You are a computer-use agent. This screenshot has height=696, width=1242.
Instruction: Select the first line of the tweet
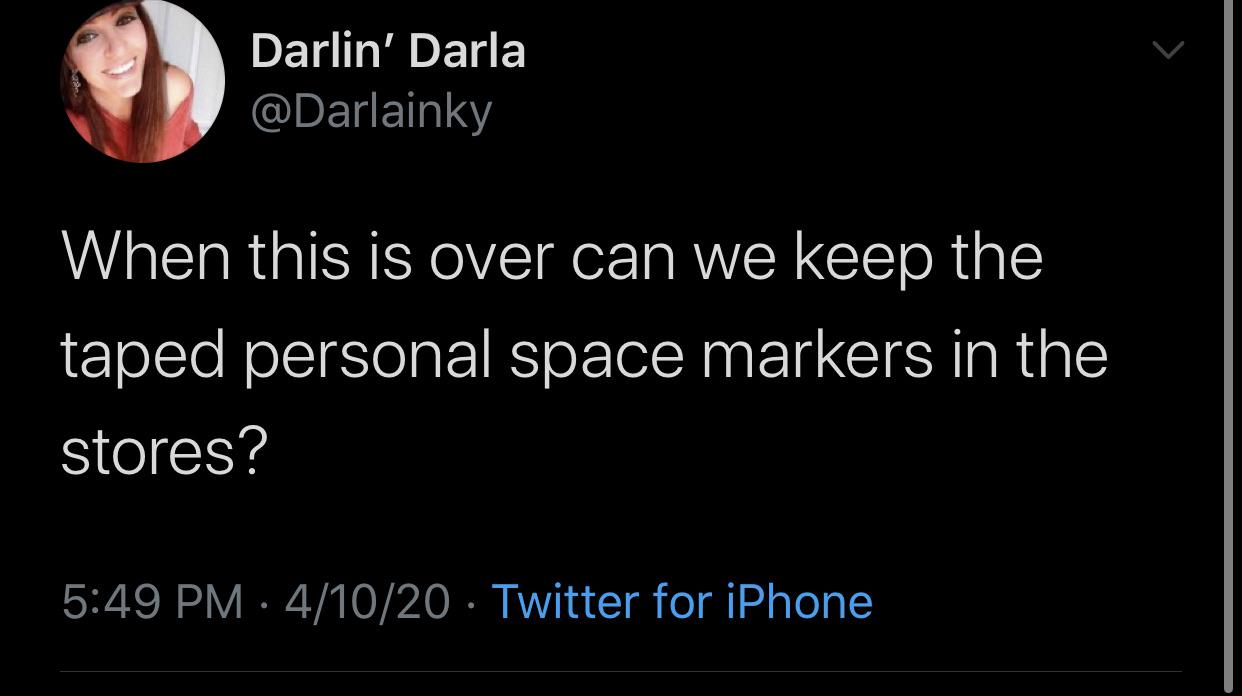[550, 257]
